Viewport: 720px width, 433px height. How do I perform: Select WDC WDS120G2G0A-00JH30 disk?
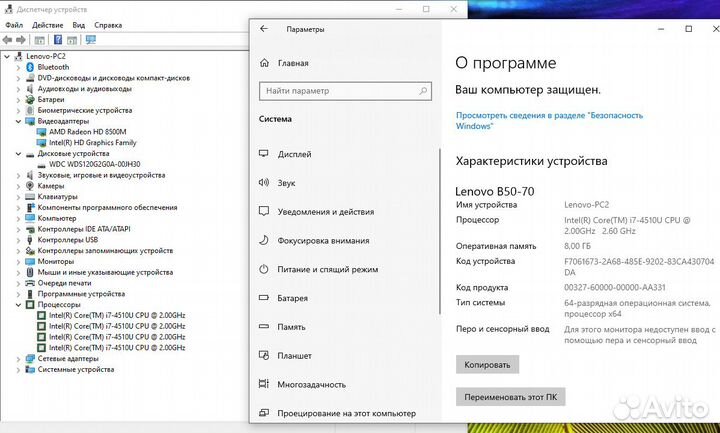click(x=95, y=164)
